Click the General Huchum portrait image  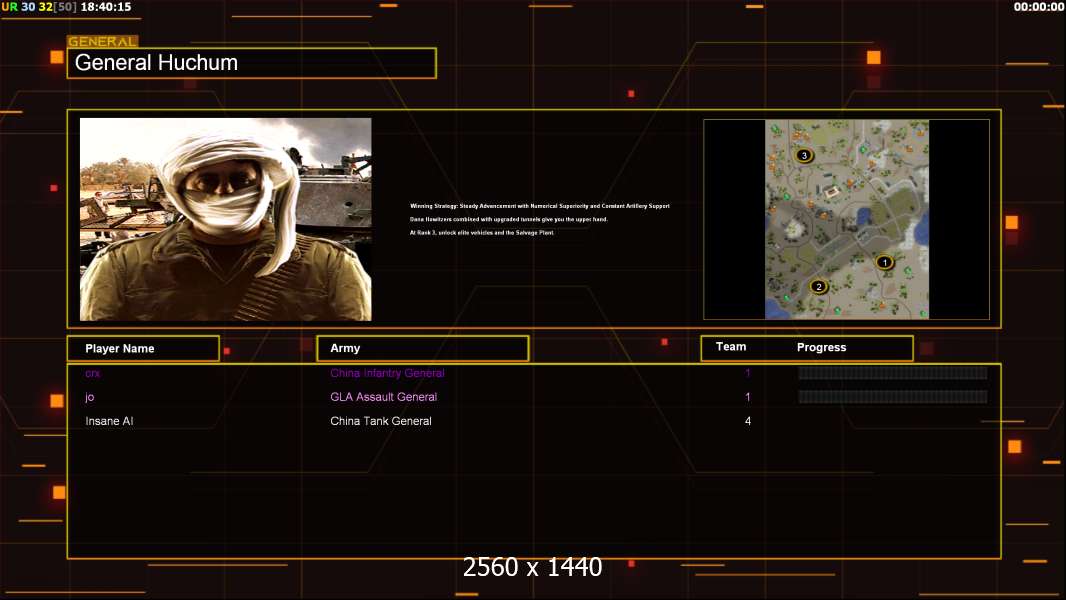(226, 219)
